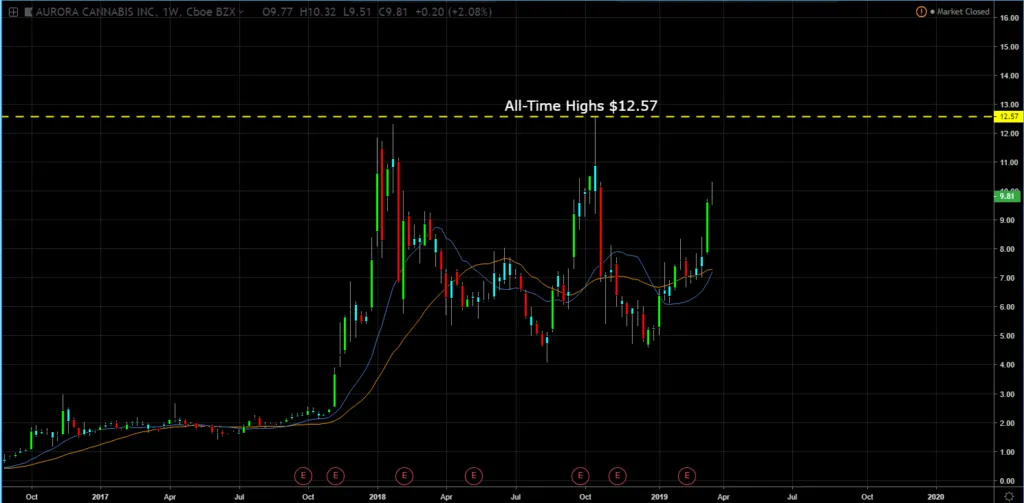The height and width of the screenshot is (503, 1024).
Task: Click the Market Closed status text
Action: pyautogui.click(x=963, y=12)
